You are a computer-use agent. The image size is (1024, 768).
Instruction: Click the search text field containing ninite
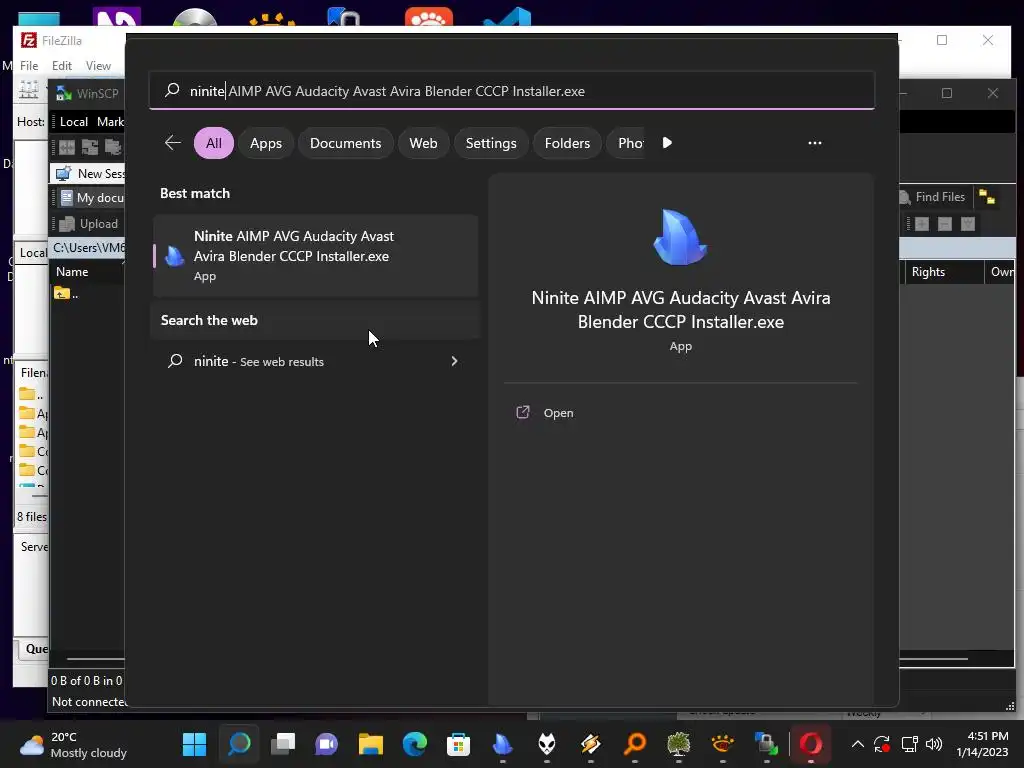tap(512, 91)
